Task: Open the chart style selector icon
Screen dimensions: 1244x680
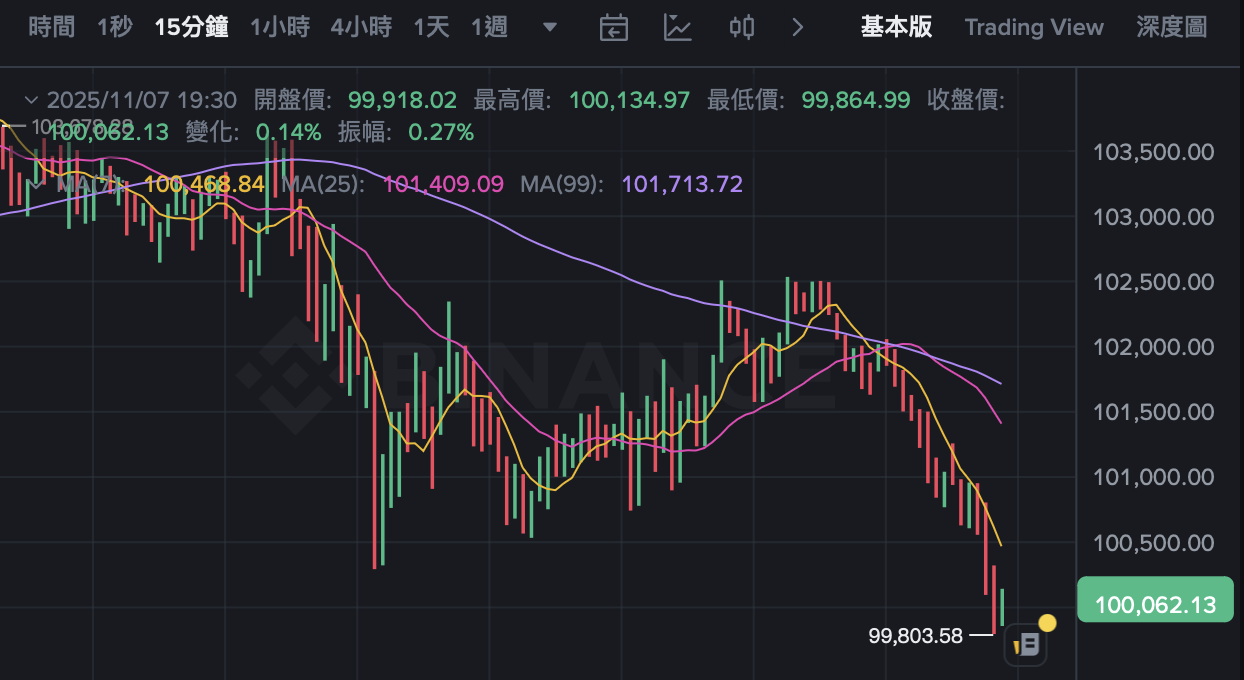Action: (678, 27)
